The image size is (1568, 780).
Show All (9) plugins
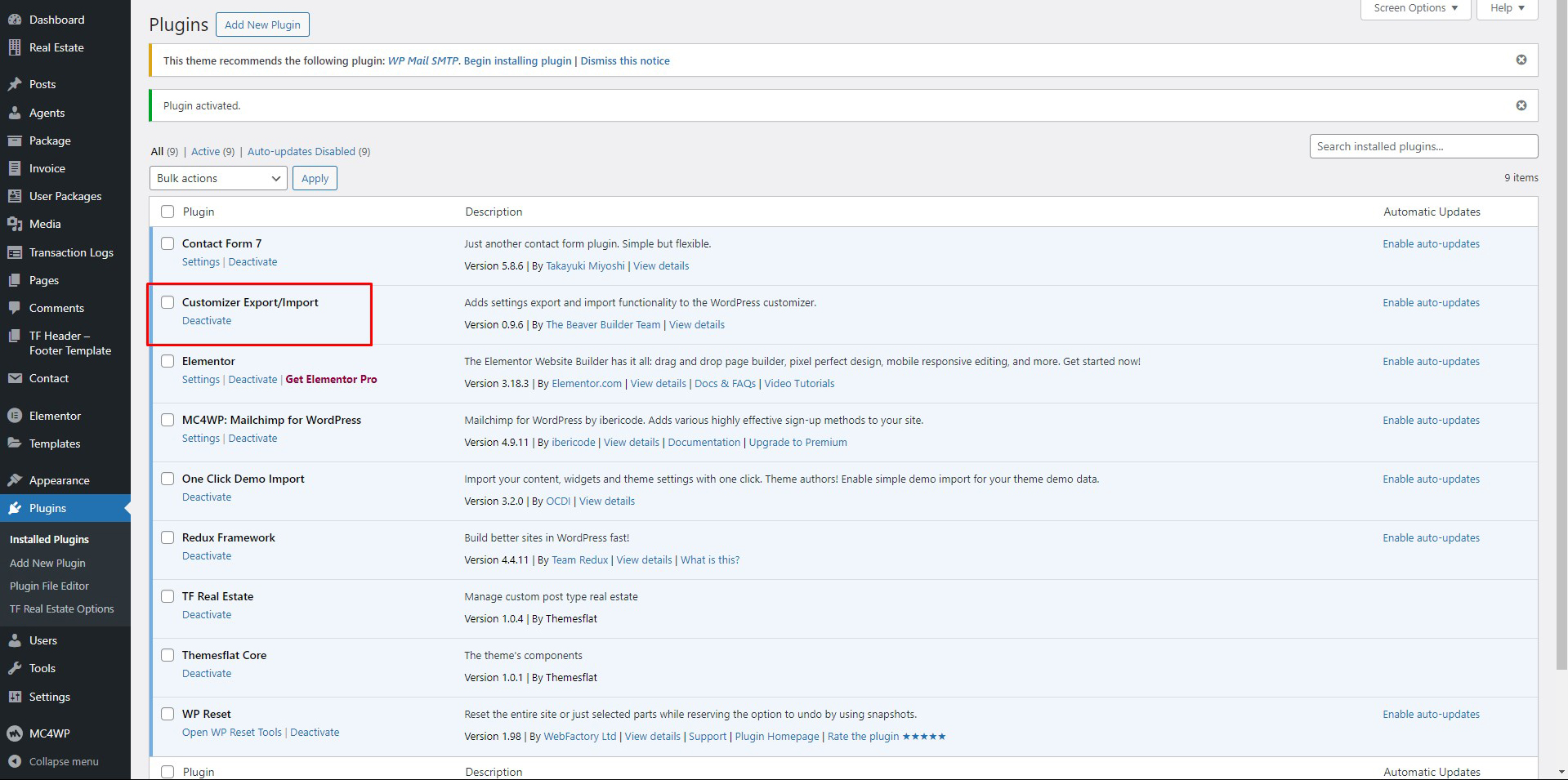tap(164, 151)
